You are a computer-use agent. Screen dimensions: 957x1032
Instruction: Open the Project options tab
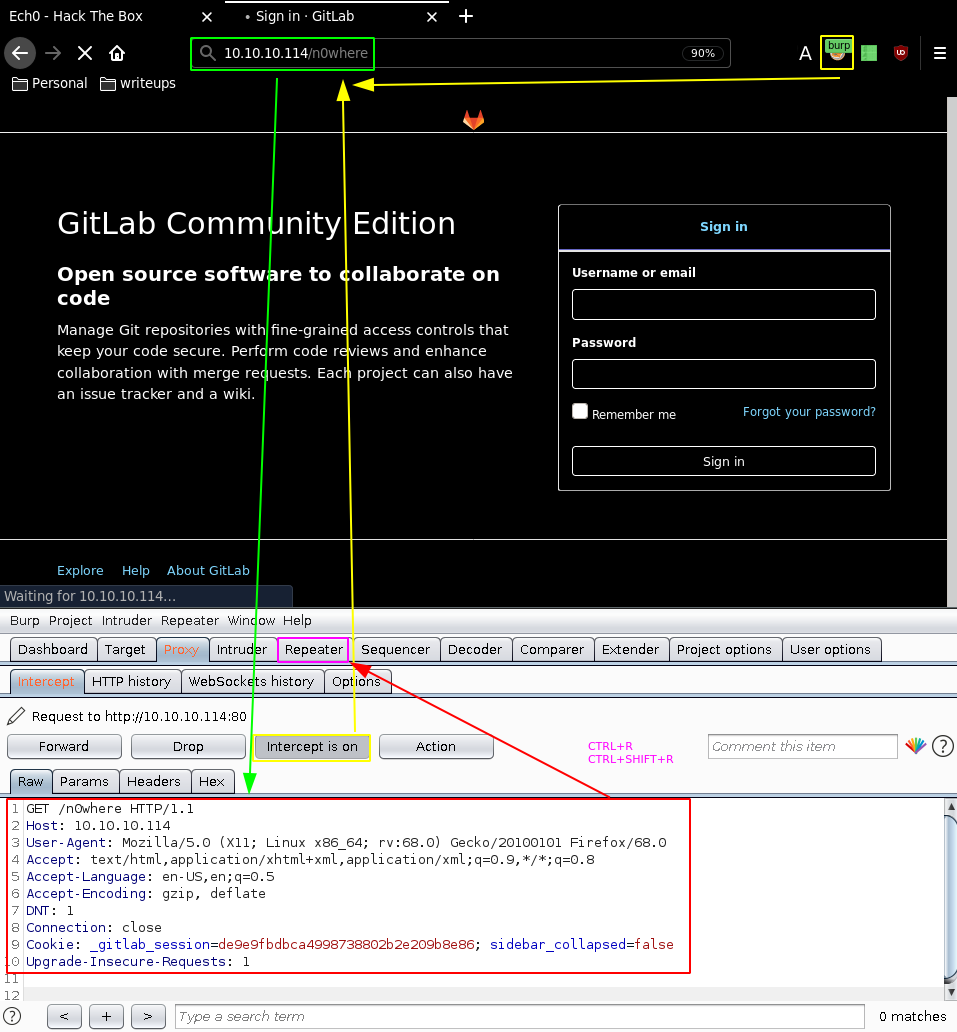pyautogui.click(x=724, y=650)
